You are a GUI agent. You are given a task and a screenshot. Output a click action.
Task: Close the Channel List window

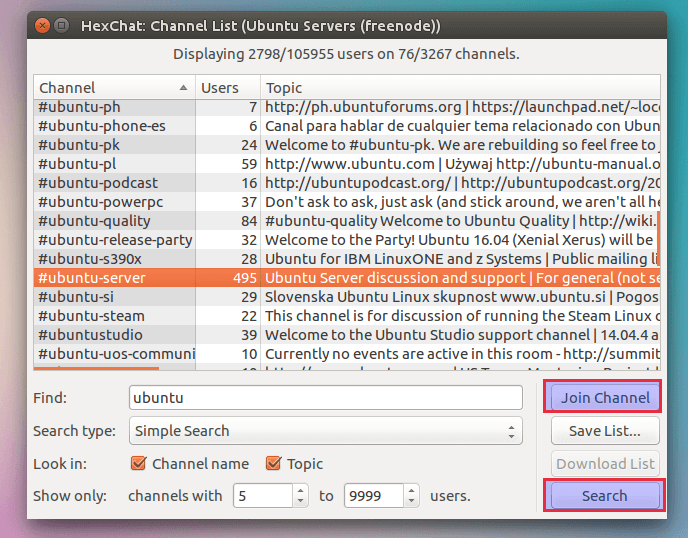click(x=40, y=25)
